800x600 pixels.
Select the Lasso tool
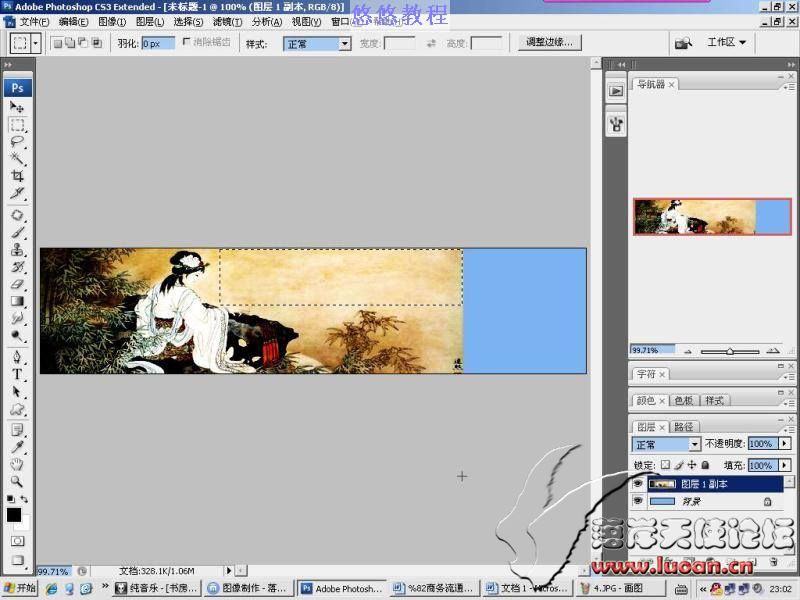pos(17,142)
